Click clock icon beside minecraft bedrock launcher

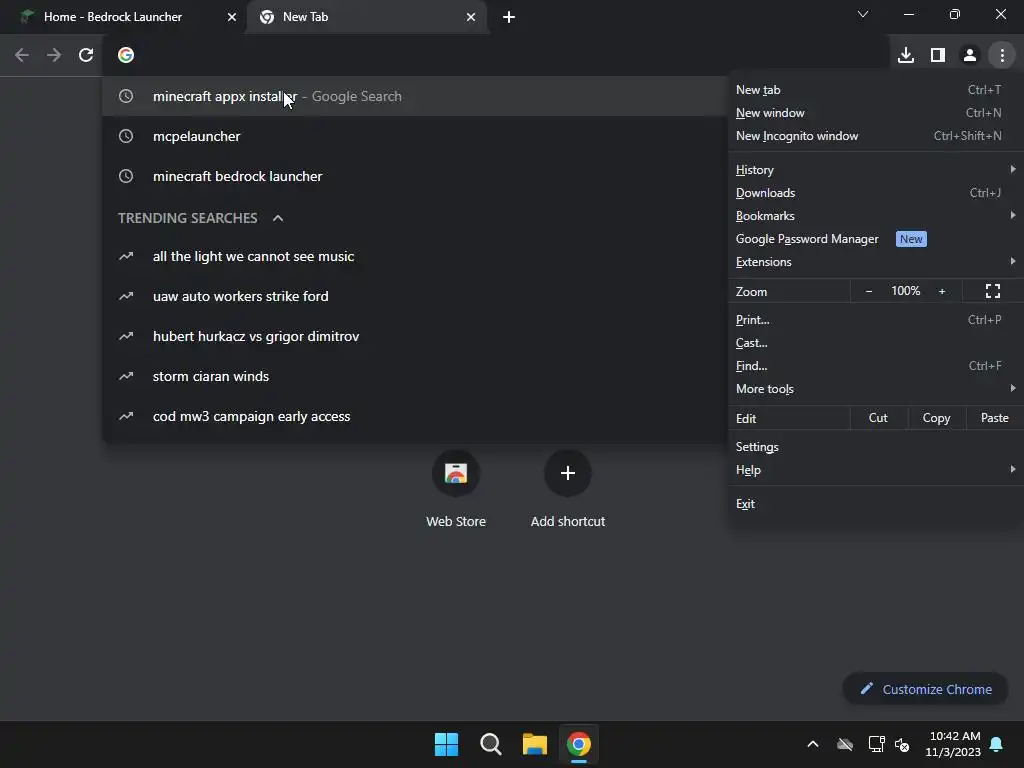point(126,176)
